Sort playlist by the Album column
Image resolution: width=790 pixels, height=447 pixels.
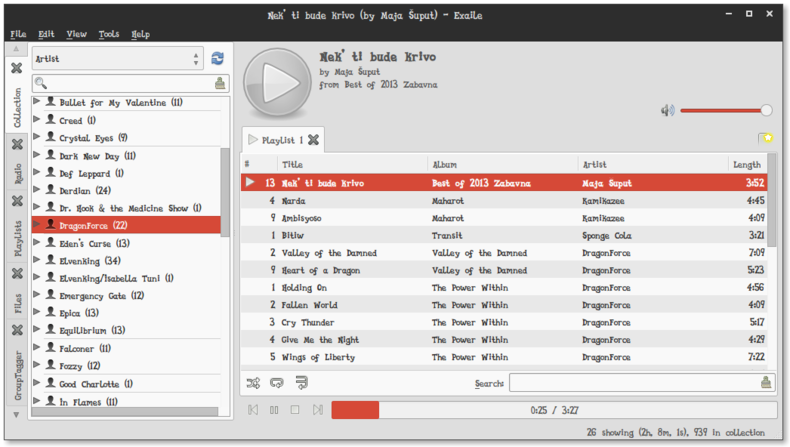[502, 164]
